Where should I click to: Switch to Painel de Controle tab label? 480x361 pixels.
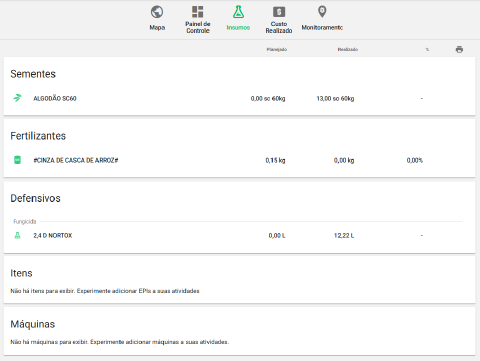tap(198, 27)
